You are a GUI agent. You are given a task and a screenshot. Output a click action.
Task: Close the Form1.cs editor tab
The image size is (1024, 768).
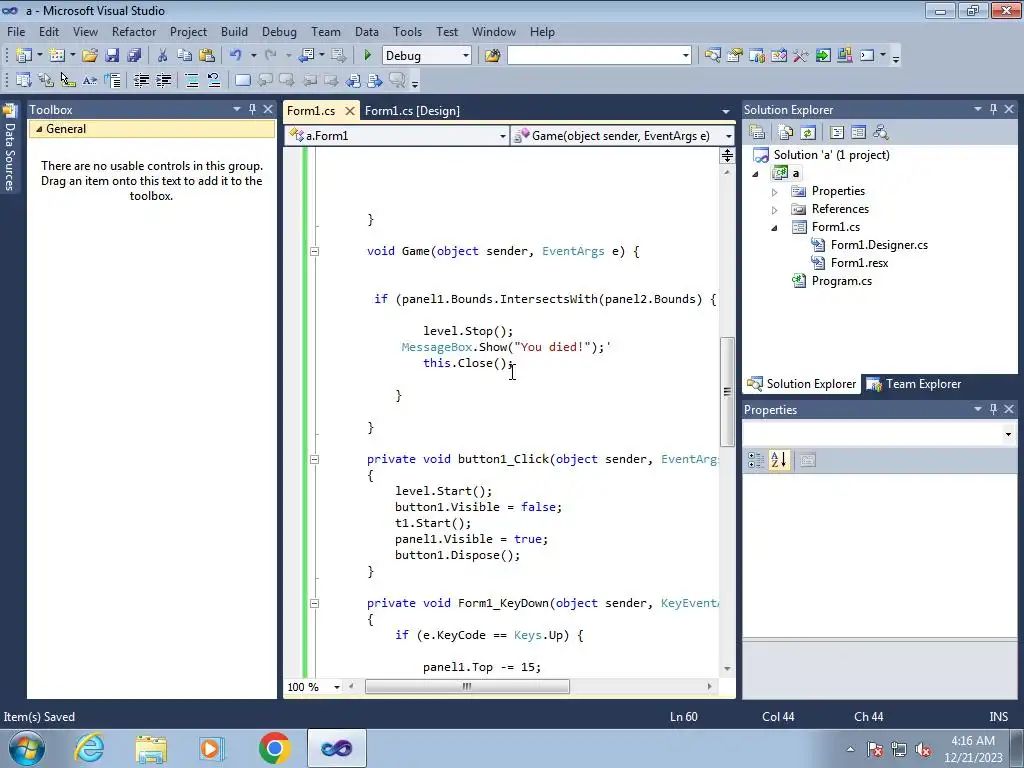coord(350,111)
